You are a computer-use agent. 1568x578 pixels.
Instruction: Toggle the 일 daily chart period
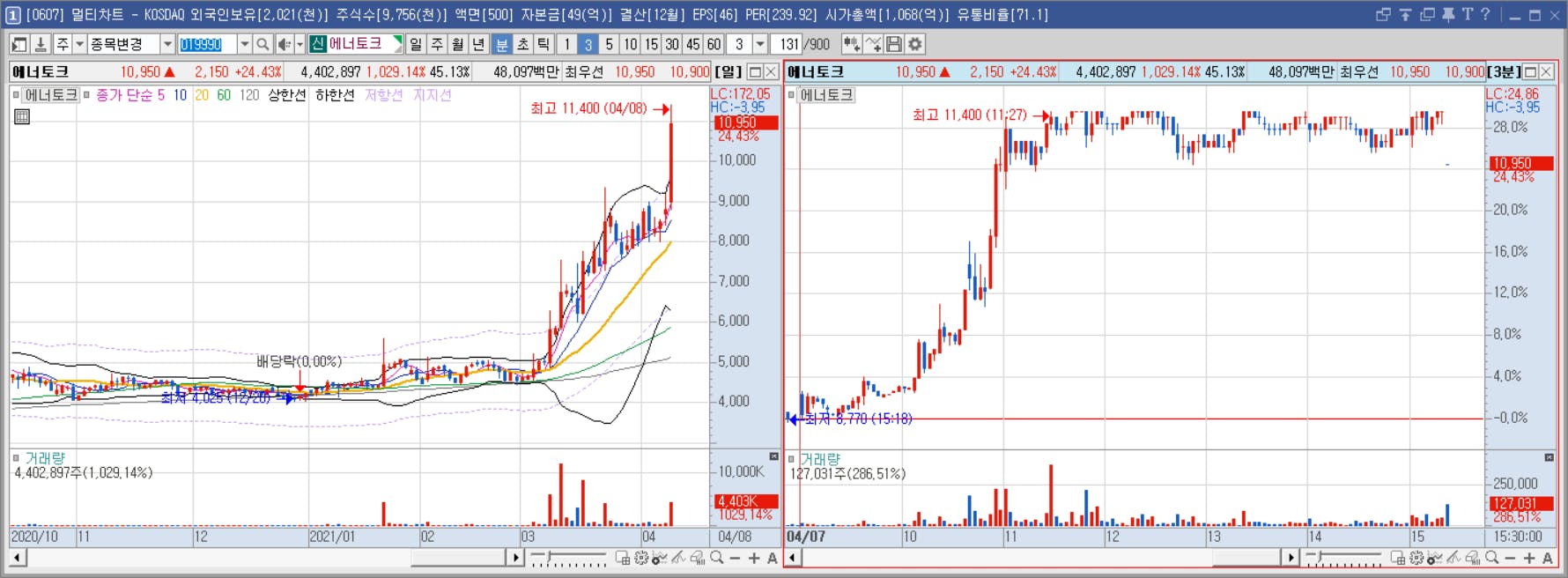[416, 44]
